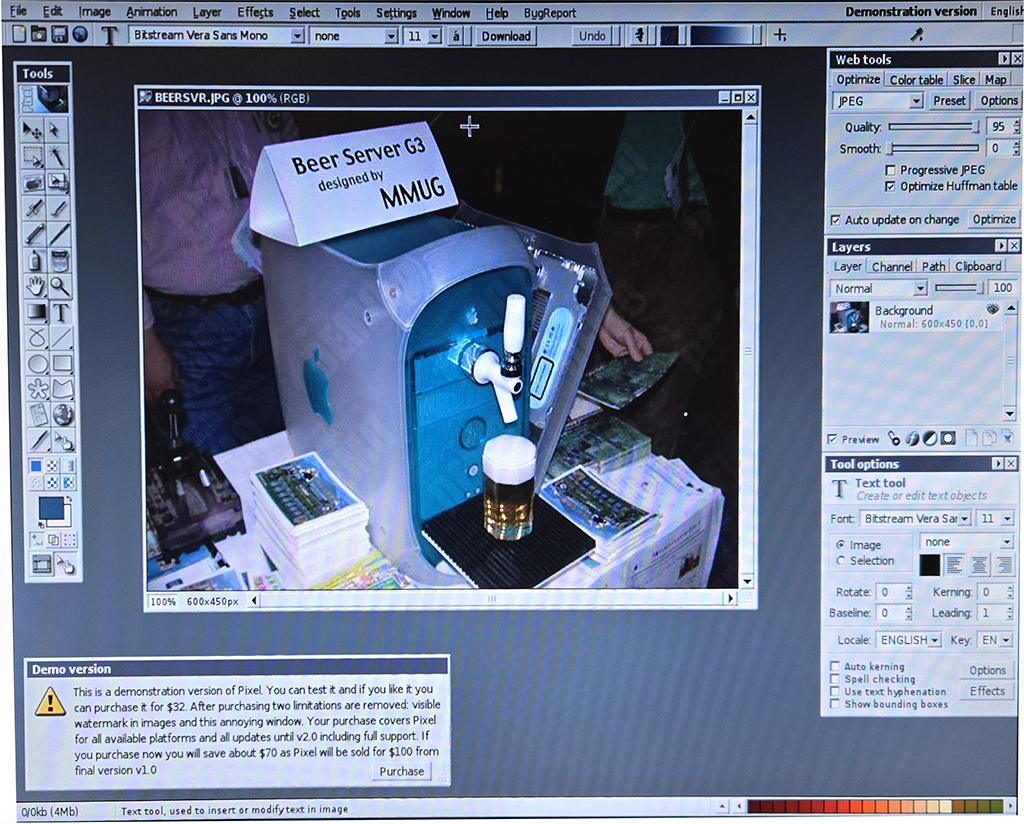The image size is (1024, 824).
Task: Uncheck Optimize Huffman table
Action: tap(889, 187)
